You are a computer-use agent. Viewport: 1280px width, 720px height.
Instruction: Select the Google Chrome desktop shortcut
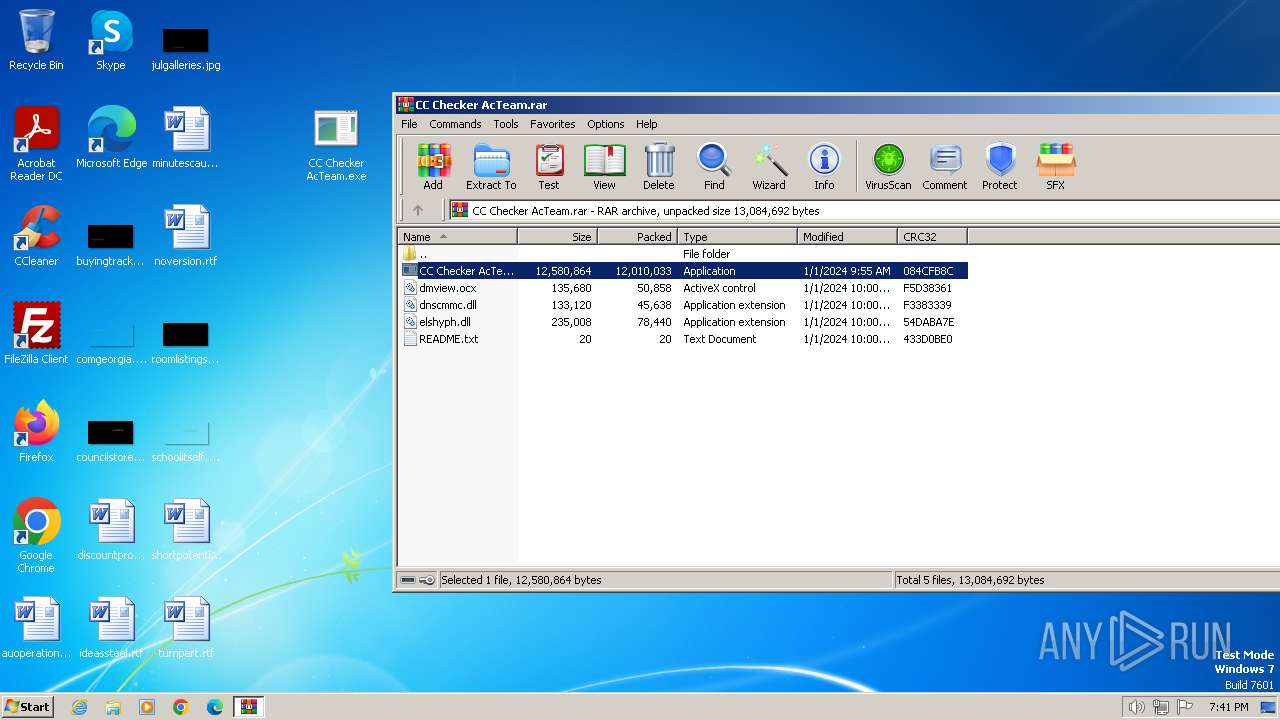36,536
